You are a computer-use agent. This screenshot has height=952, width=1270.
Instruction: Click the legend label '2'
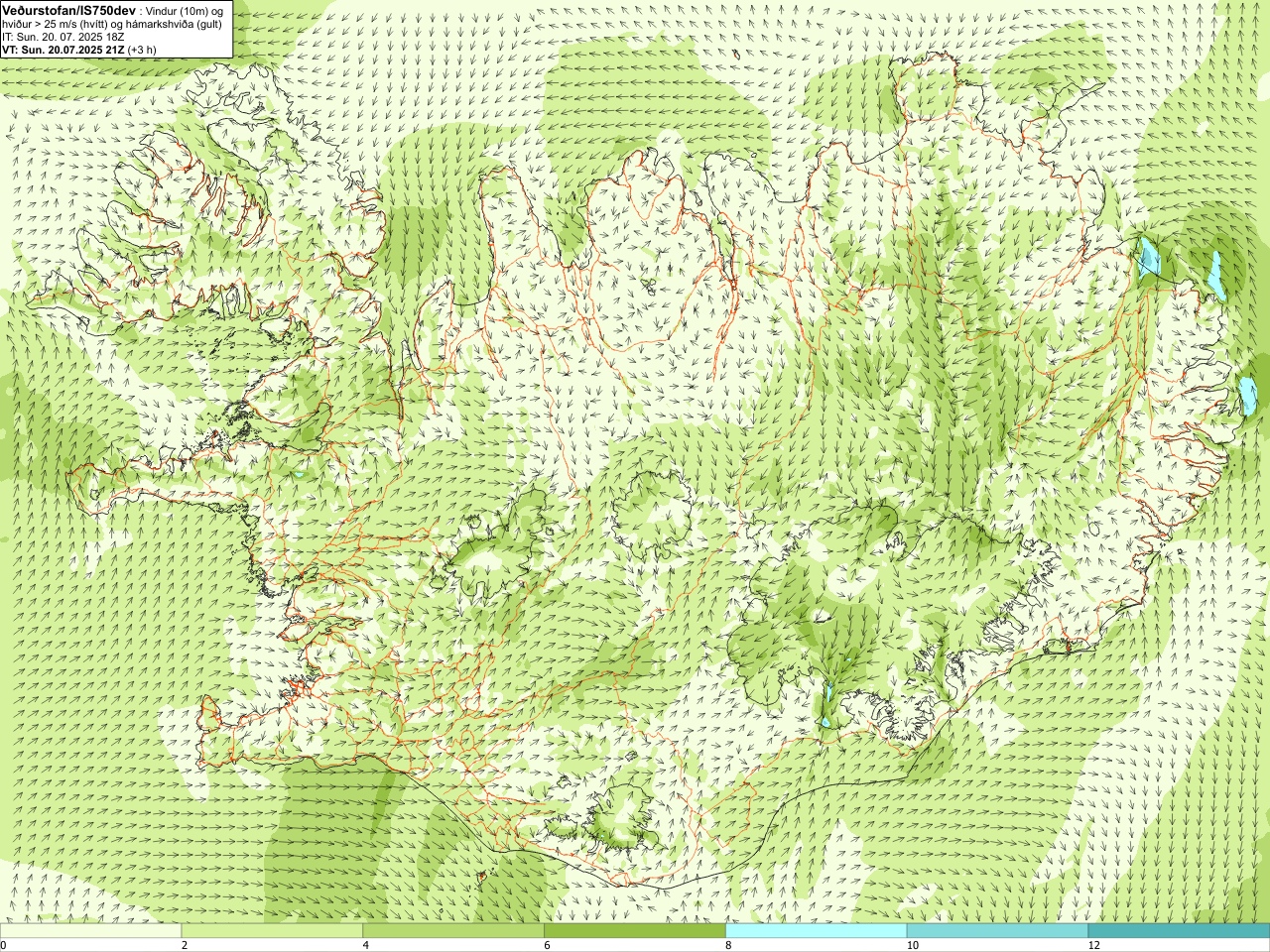[x=185, y=945]
